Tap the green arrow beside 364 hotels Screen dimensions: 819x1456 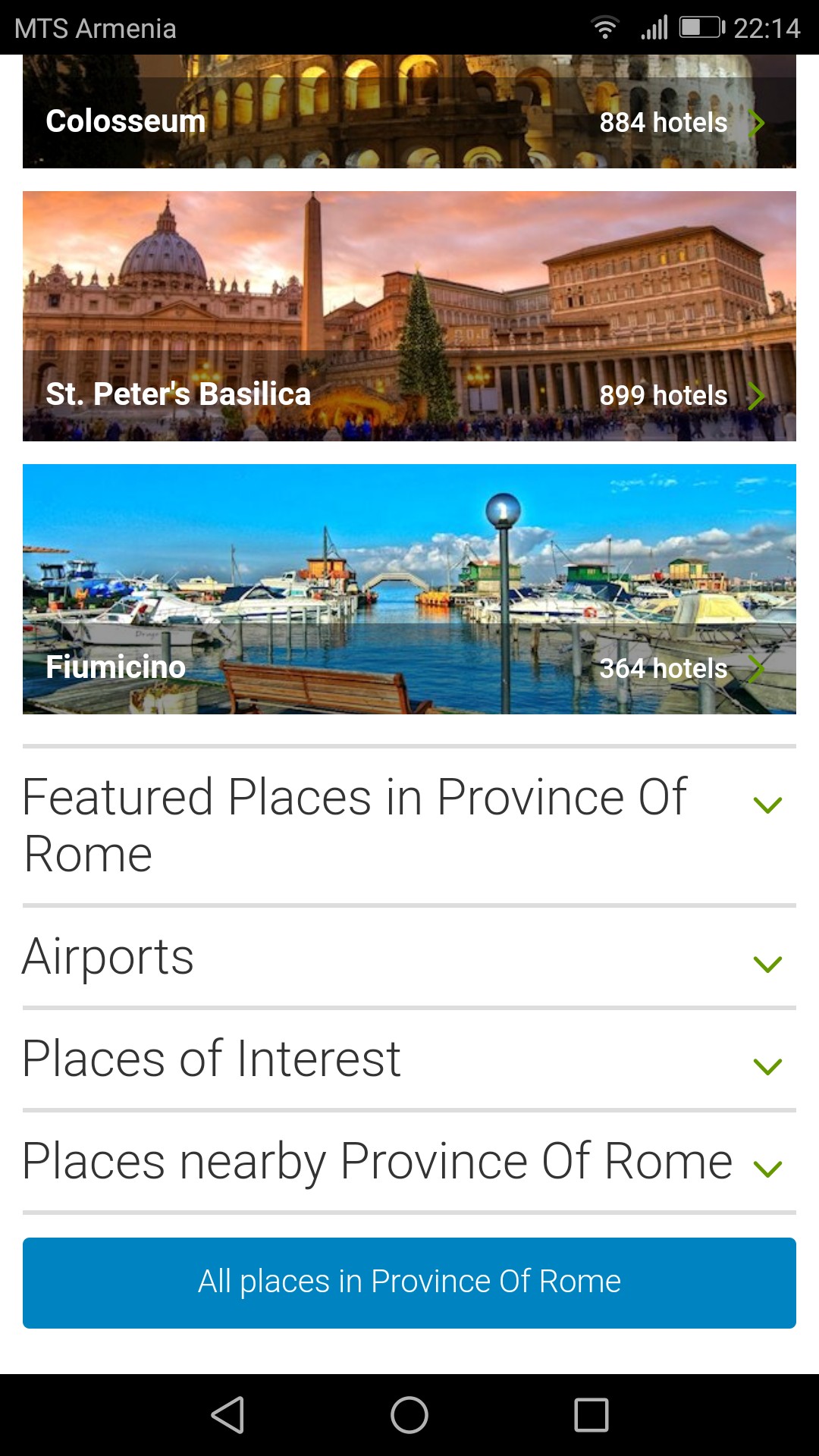coord(756,669)
